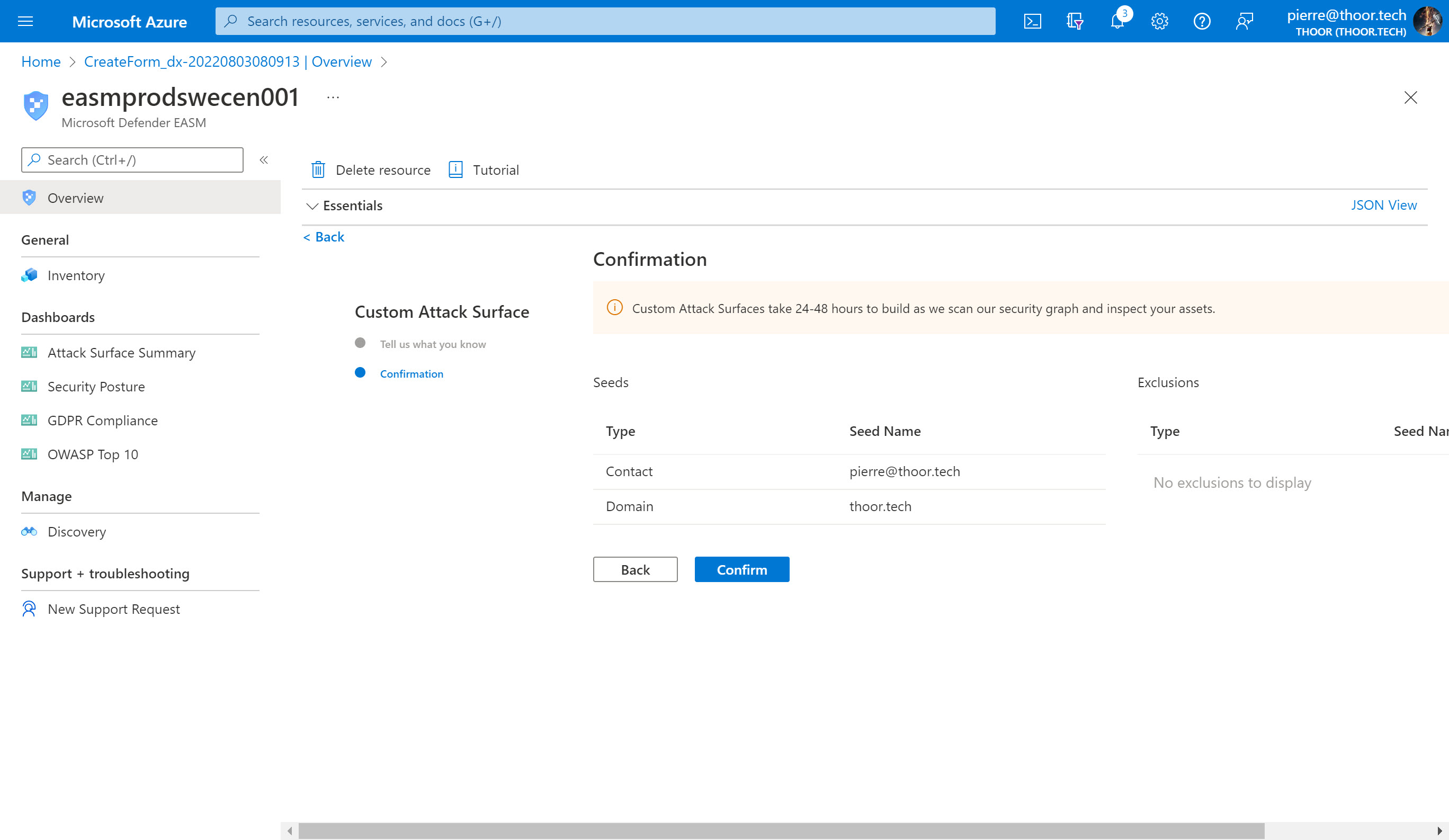1449x840 pixels.
Task: Select the 'Tell us what you know' step
Action: click(x=432, y=344)
